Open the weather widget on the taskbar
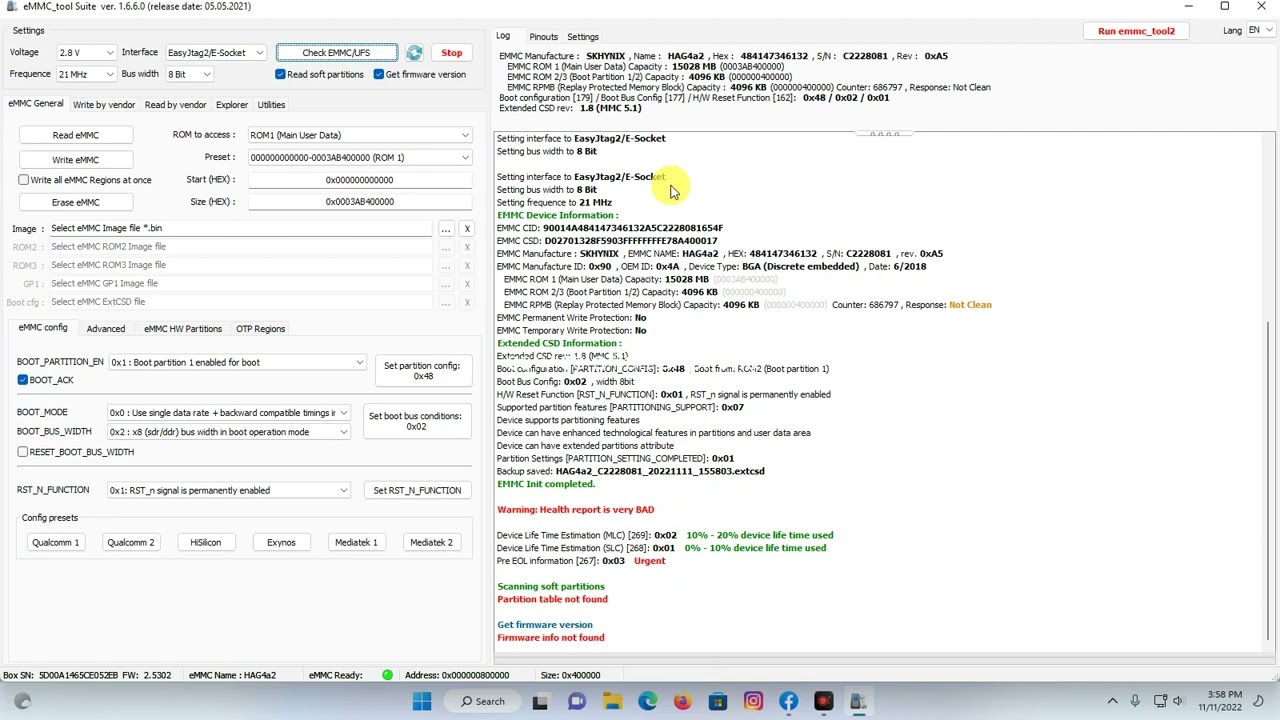The image size is (1280, 720). tap(23, 701)
